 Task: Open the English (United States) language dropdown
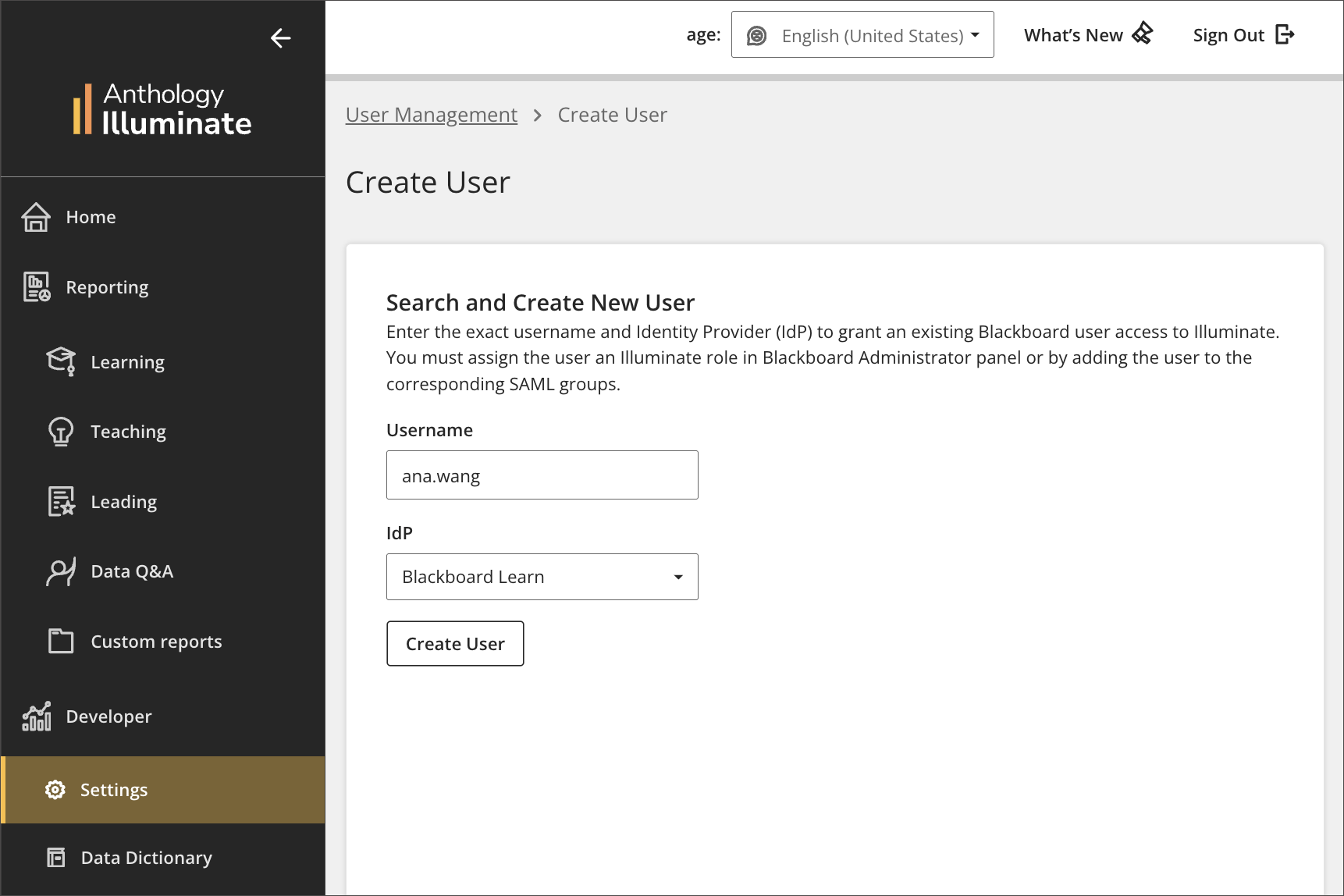tap(862, 35)
